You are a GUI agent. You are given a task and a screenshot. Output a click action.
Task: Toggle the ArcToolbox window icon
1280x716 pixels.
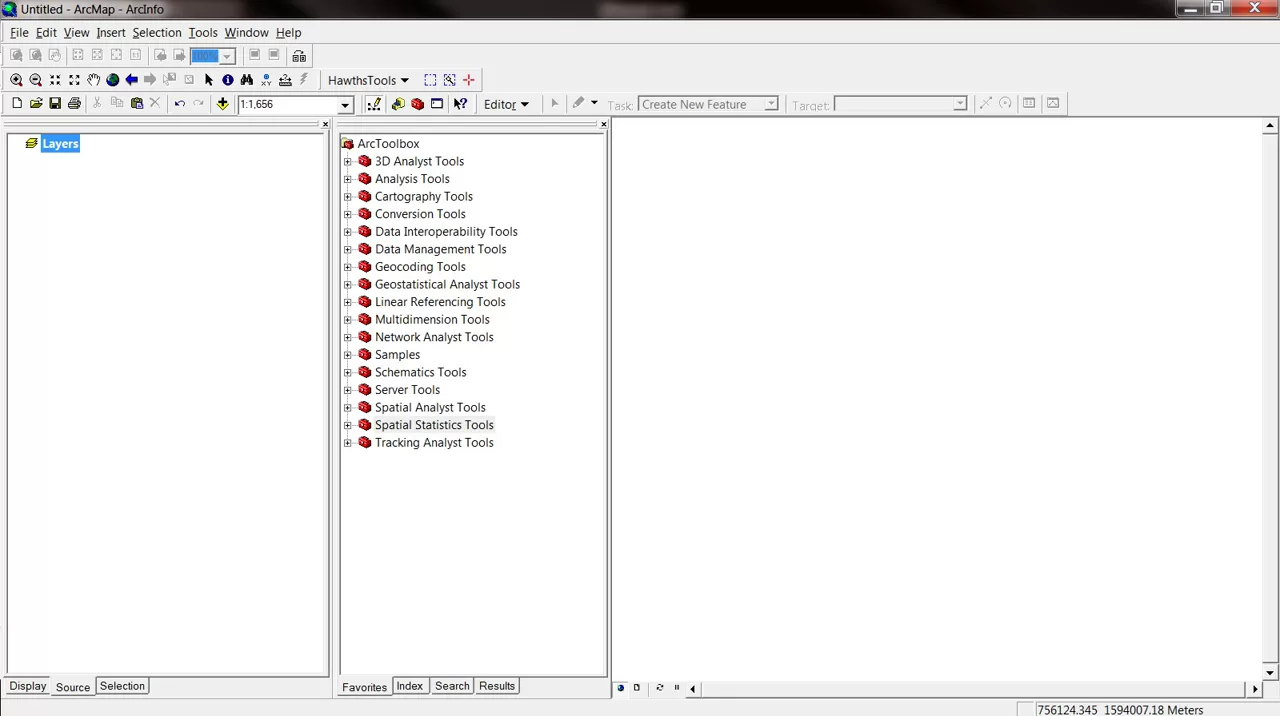(417, 104)
